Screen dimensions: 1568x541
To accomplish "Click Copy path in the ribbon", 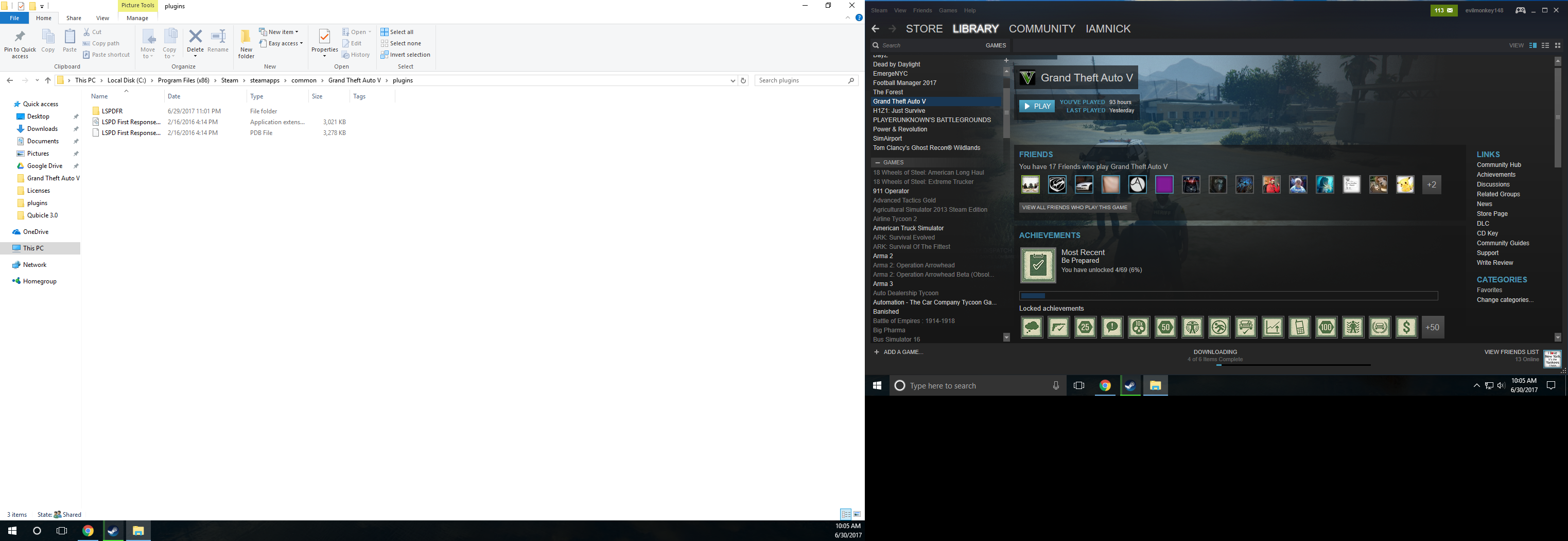I will 101,43.
